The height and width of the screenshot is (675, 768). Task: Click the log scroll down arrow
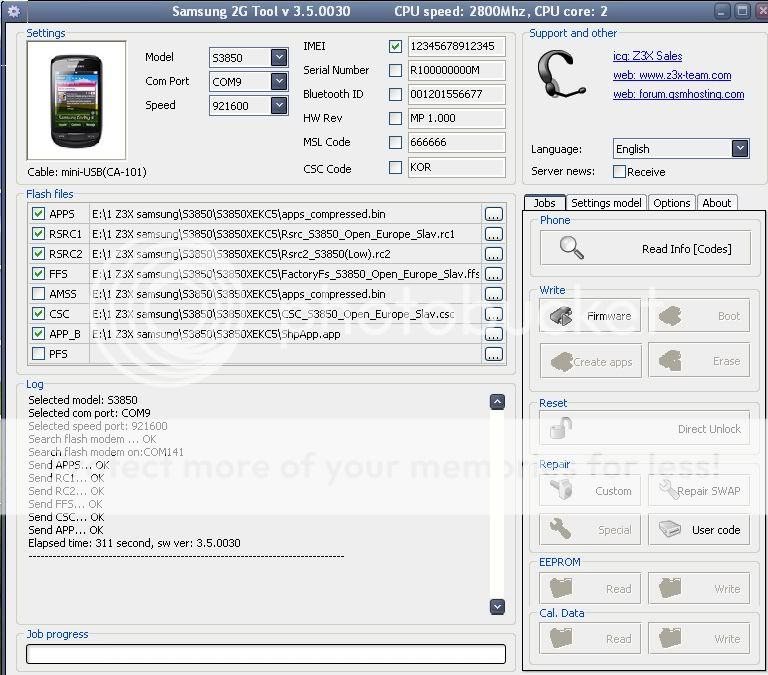click(497, 606)
